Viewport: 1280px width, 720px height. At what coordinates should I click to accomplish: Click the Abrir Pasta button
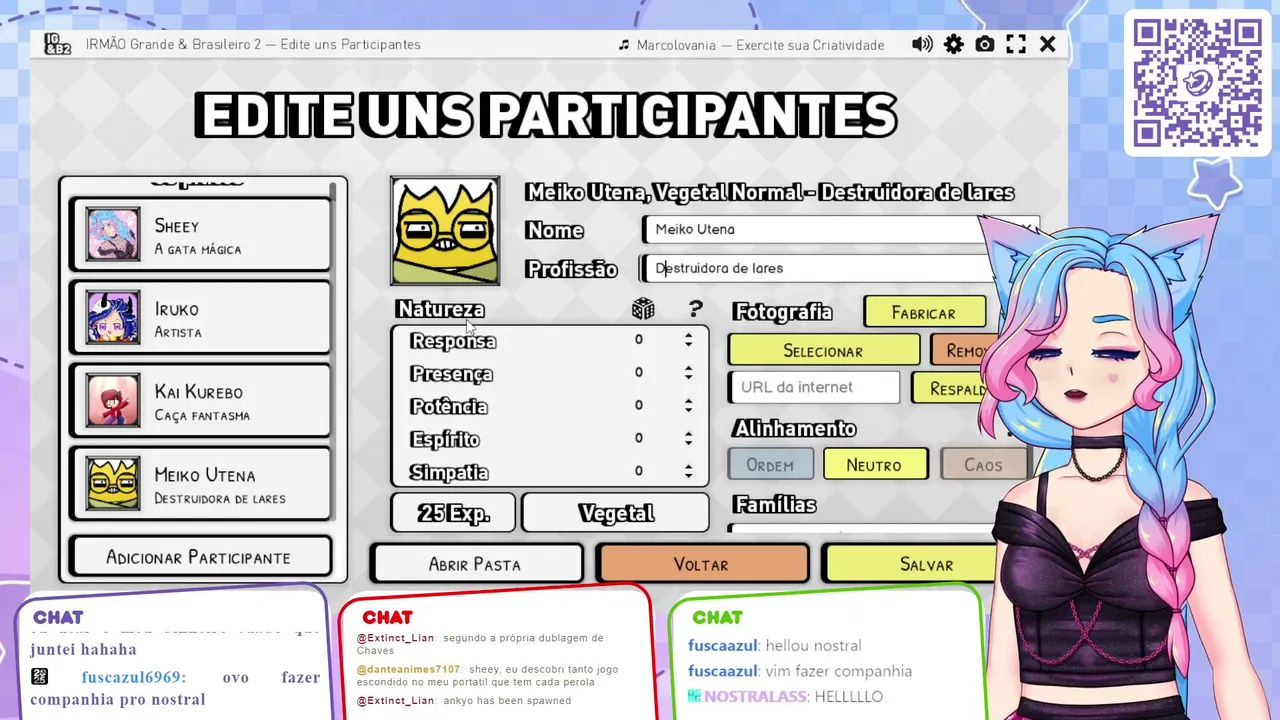[475, 564]
